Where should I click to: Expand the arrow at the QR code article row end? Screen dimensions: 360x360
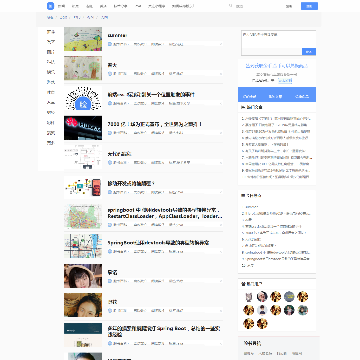pos(221,103)
